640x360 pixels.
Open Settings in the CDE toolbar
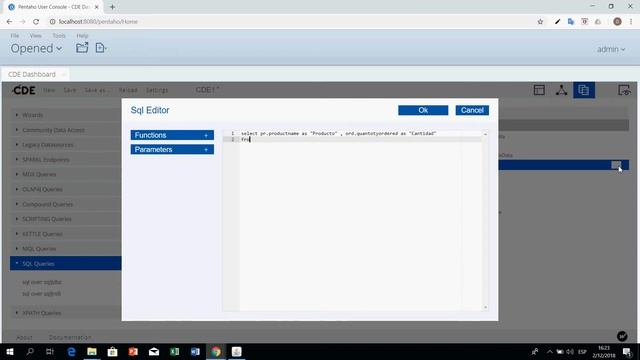(157, 90)
